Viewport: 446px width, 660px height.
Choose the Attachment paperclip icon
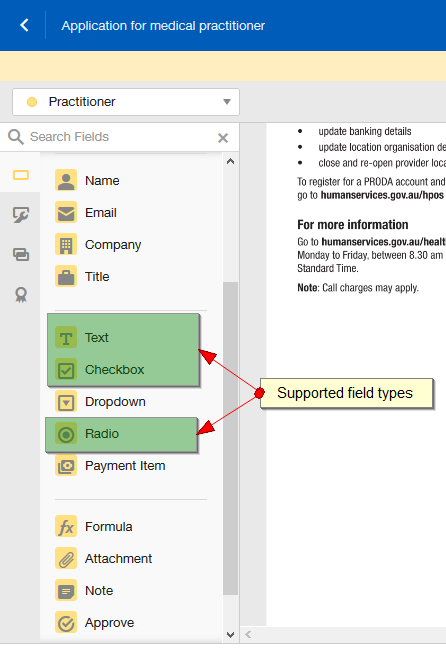tap(66, 559)
